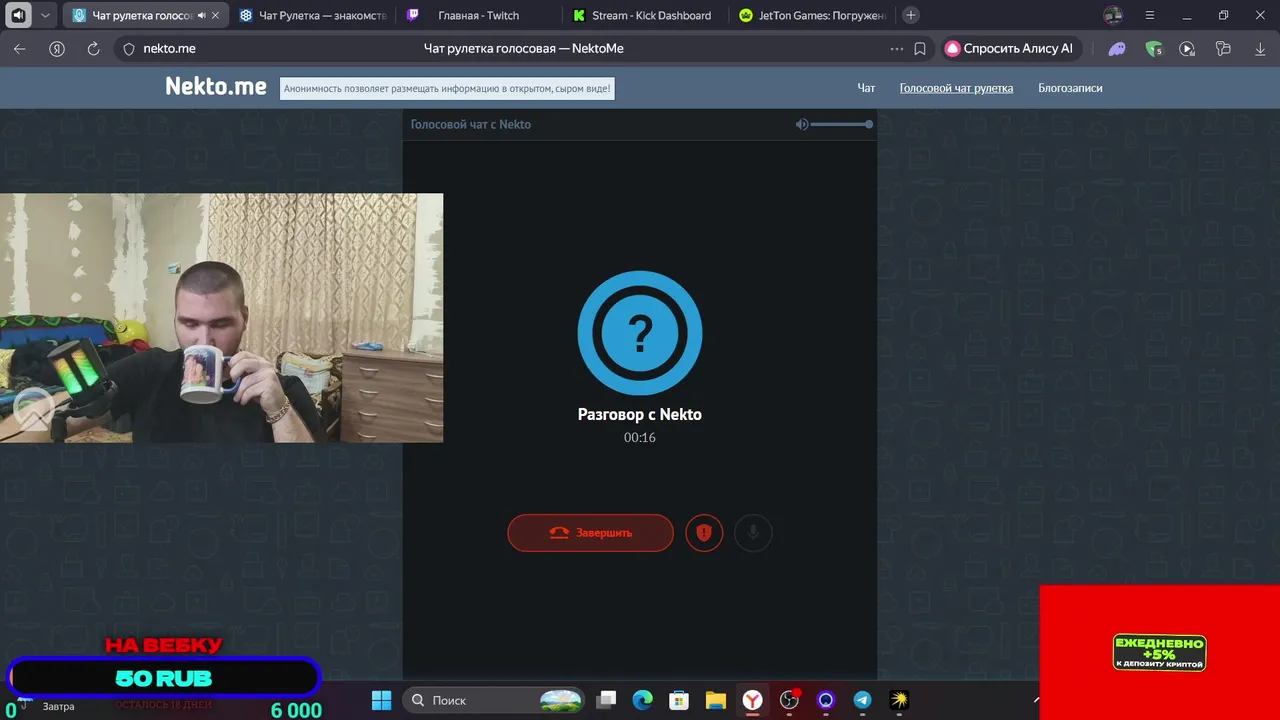
Task: Open Microsoft Store from taskbar
Action: pos(679,700)
